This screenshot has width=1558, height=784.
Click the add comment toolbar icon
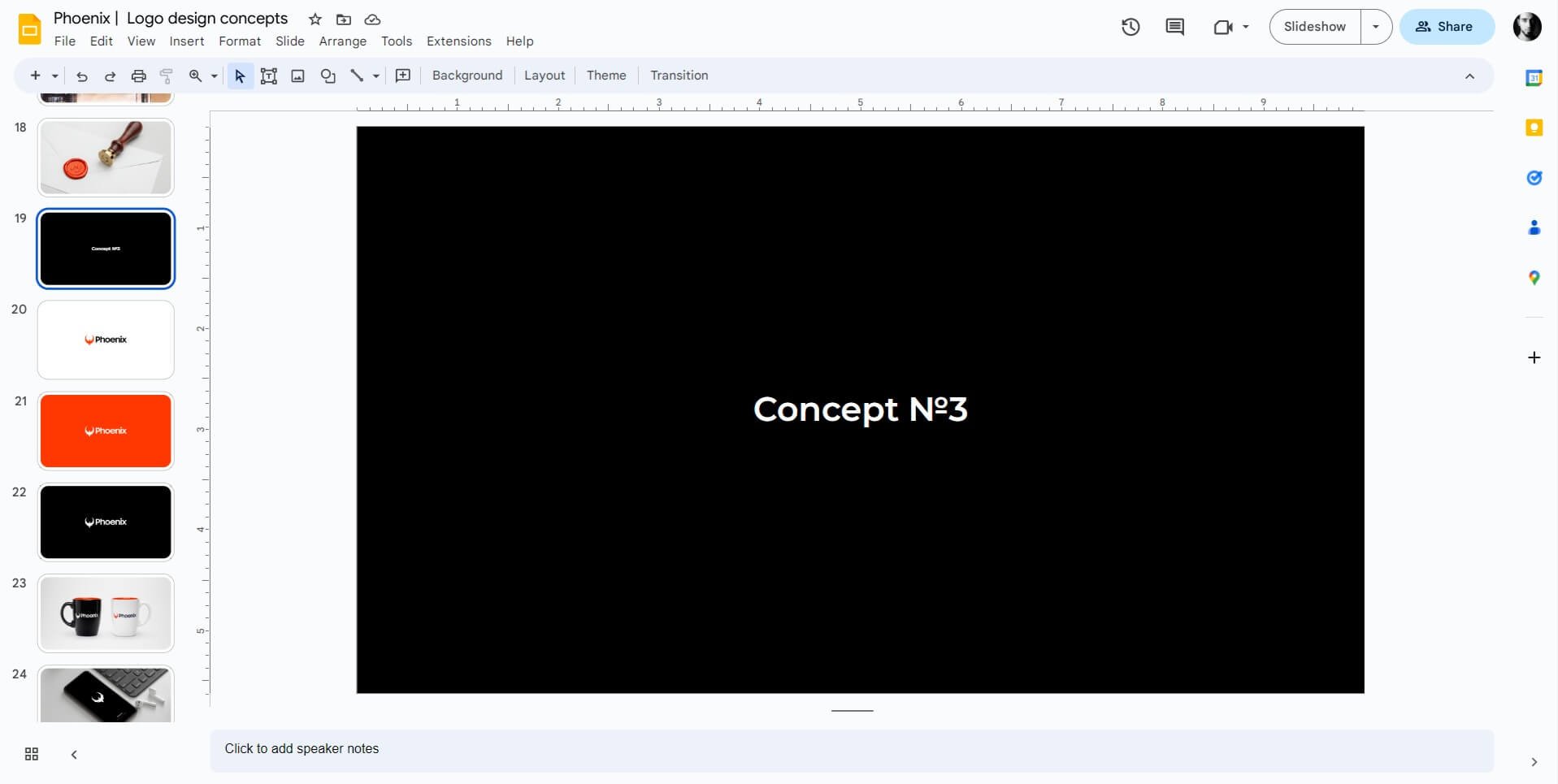[402, 76]
